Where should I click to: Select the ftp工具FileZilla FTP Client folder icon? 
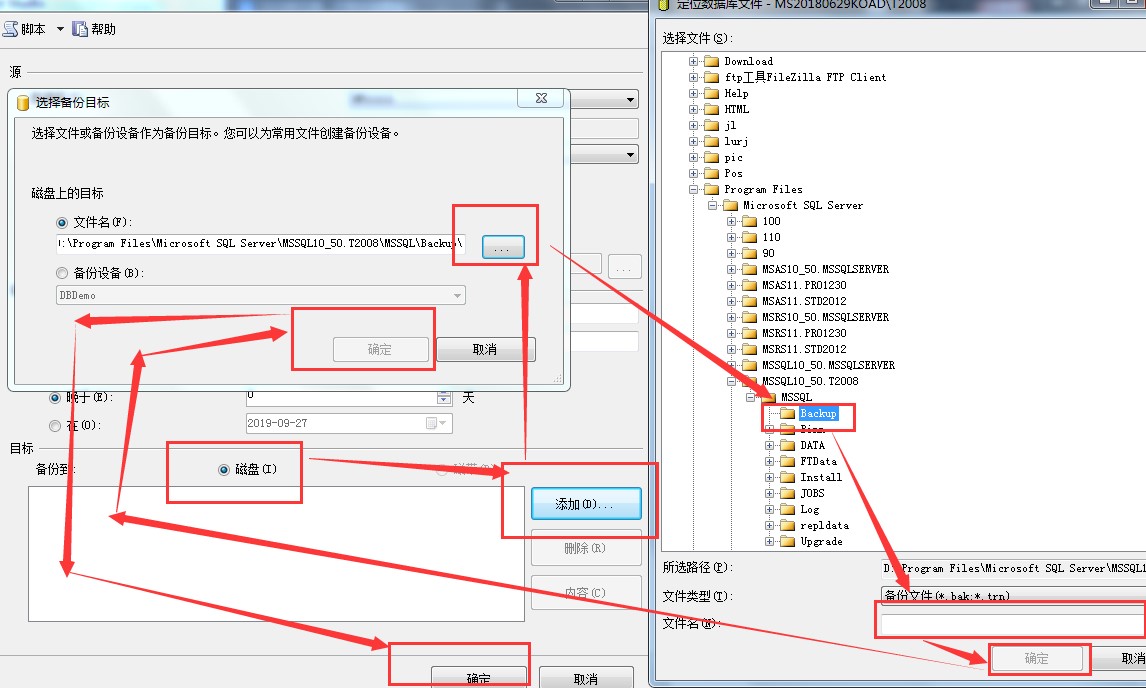pos(712,78)
